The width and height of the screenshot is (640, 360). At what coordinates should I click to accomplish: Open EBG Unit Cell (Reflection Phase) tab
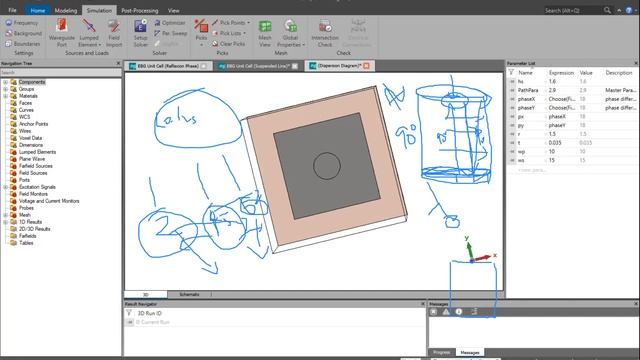pyautogui.click(x=168, y=66)
